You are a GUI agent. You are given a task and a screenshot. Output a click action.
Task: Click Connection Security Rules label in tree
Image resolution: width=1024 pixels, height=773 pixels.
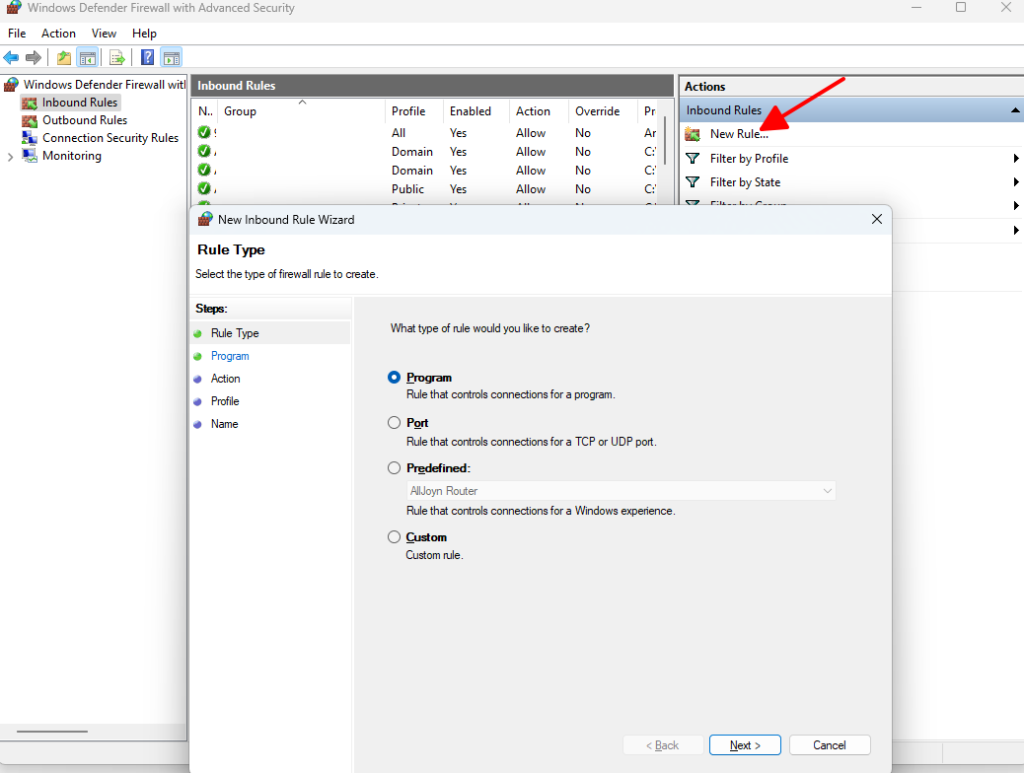(x=110, y=138)
